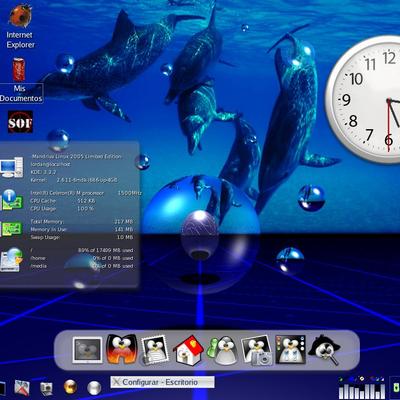400x400 pixels.
Task: Click the orange sphere panel icon
Action: tap(70, 387)
